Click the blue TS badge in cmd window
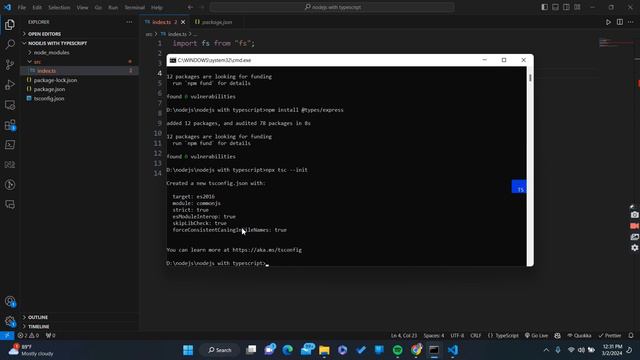This screenshot has width=640, height=360. (519, 187)
